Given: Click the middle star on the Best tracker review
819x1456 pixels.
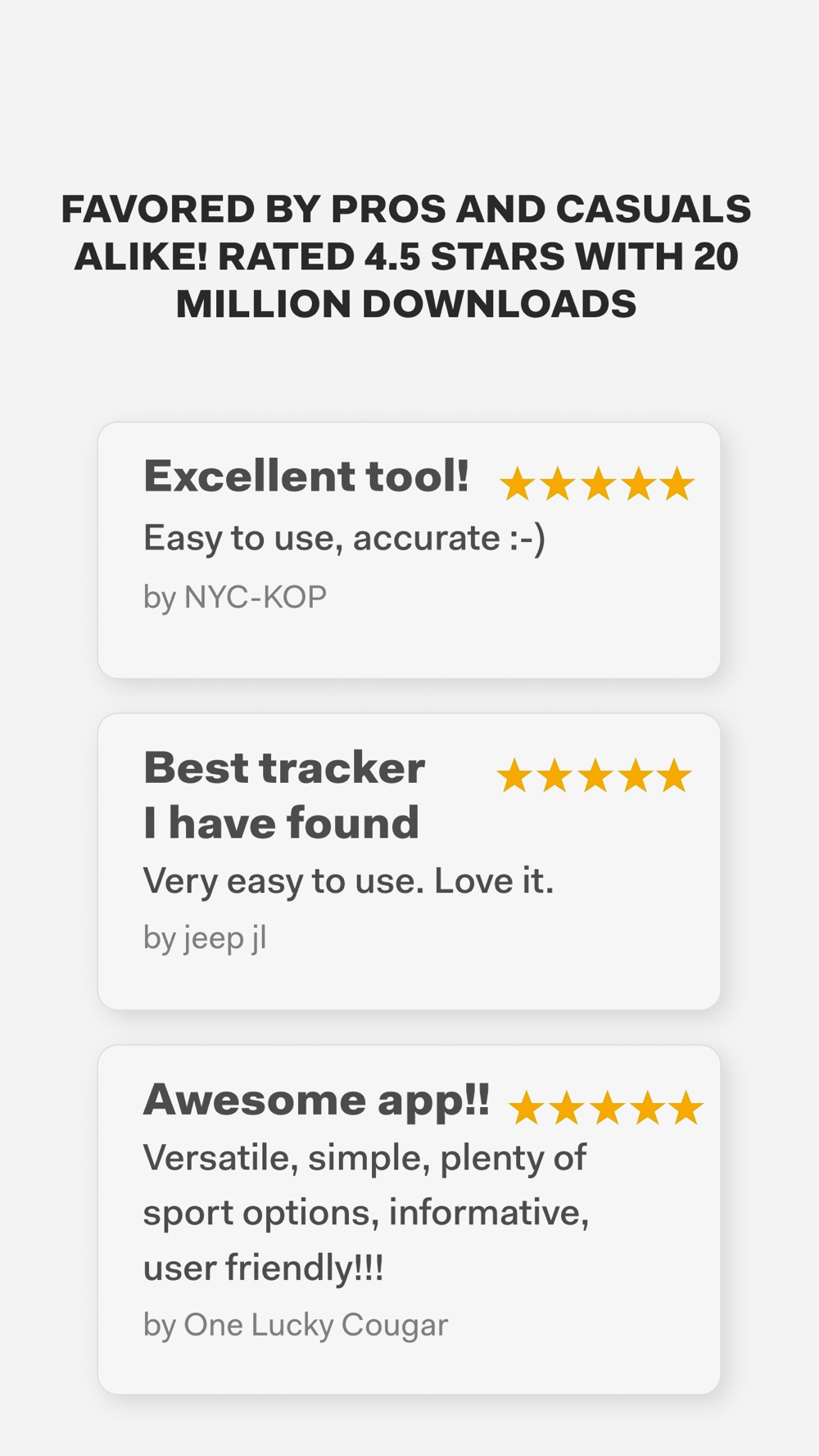Looking at the screenshot, I should coord(595,775).
